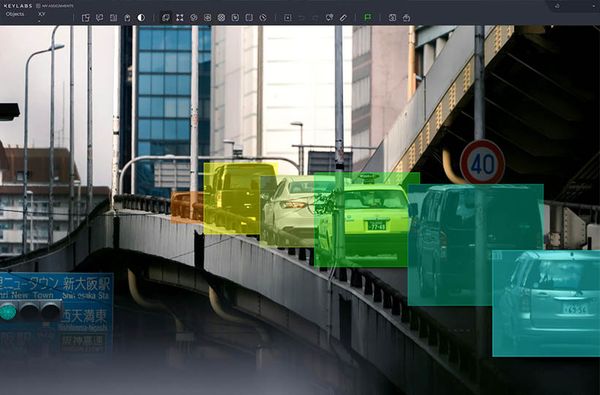Open the My Assignments link
The height and width of the screenshot is (395, 600).
click(55, 6)
